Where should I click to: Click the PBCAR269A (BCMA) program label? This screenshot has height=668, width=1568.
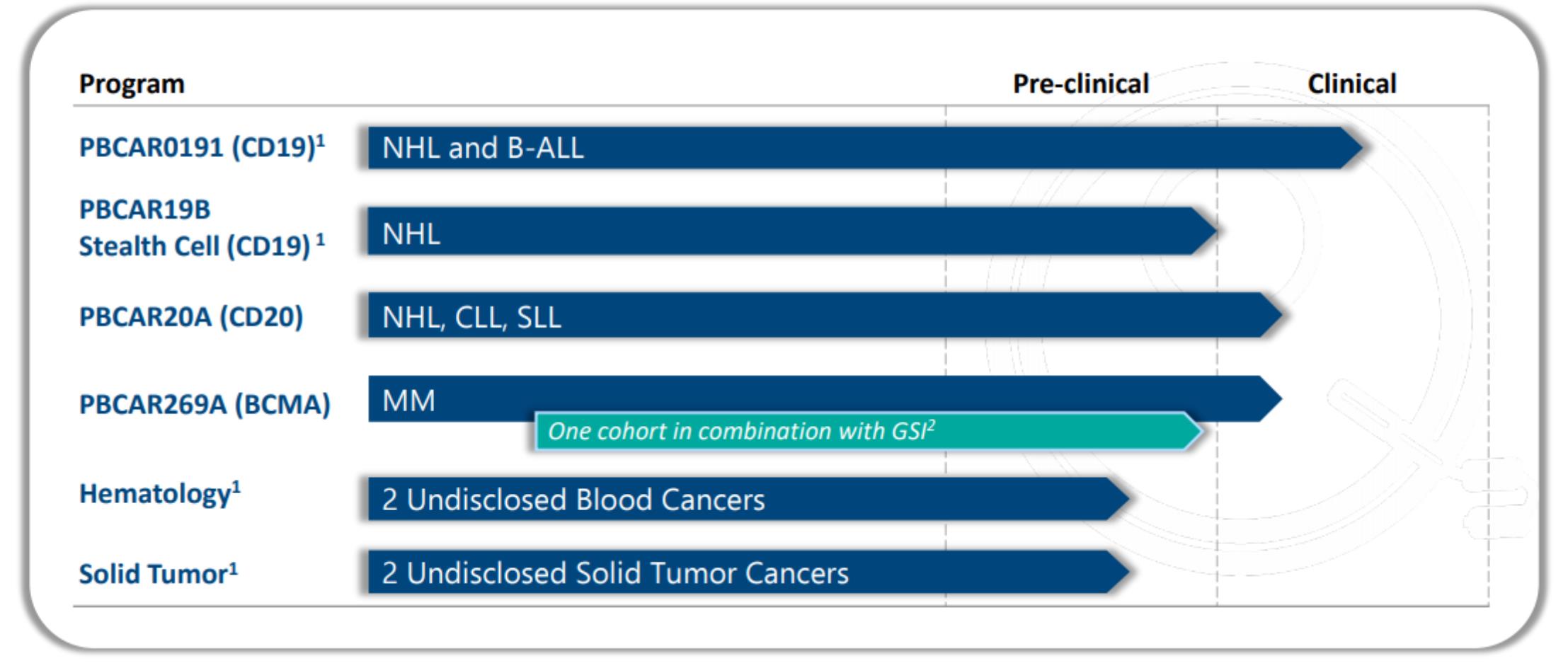[204, 404]
